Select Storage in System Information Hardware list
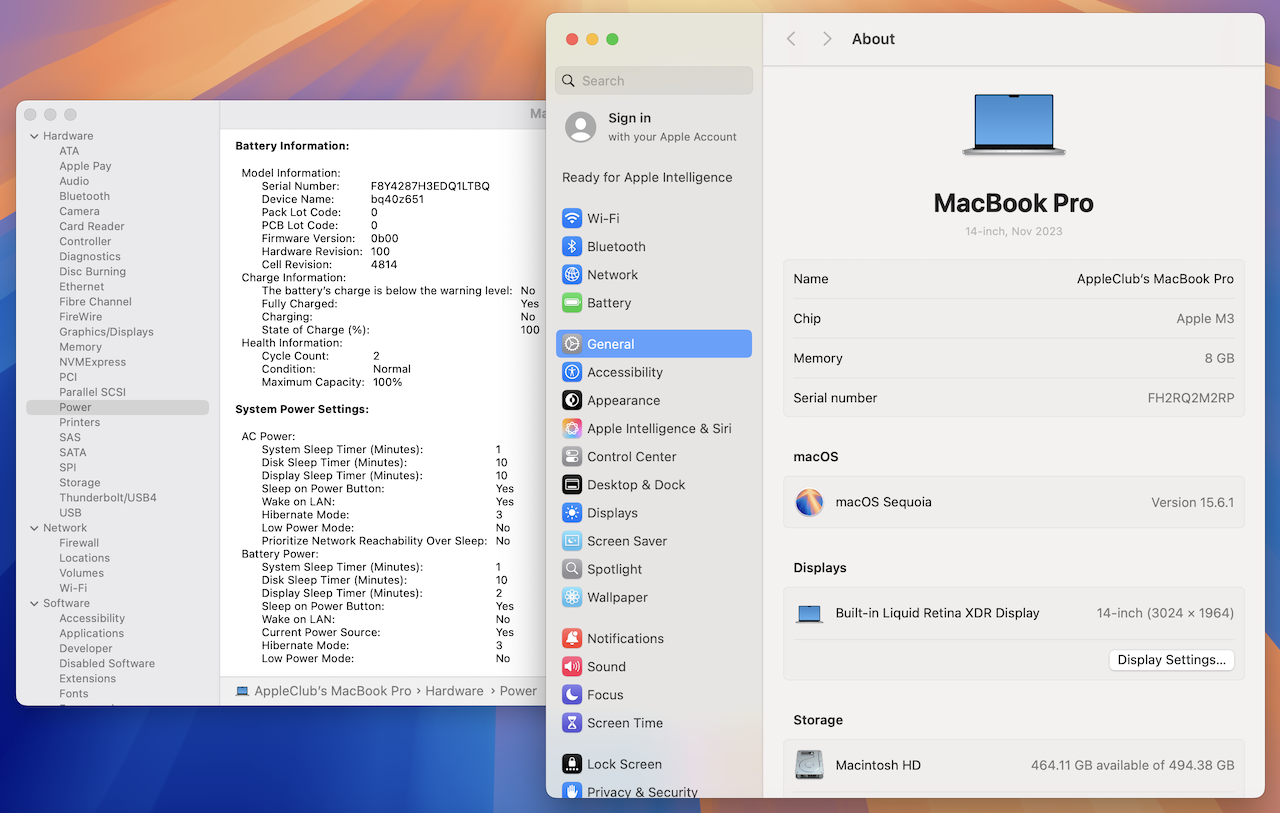Image resolution: width=1280 pixels, height=813 pixels. [80, 482]
